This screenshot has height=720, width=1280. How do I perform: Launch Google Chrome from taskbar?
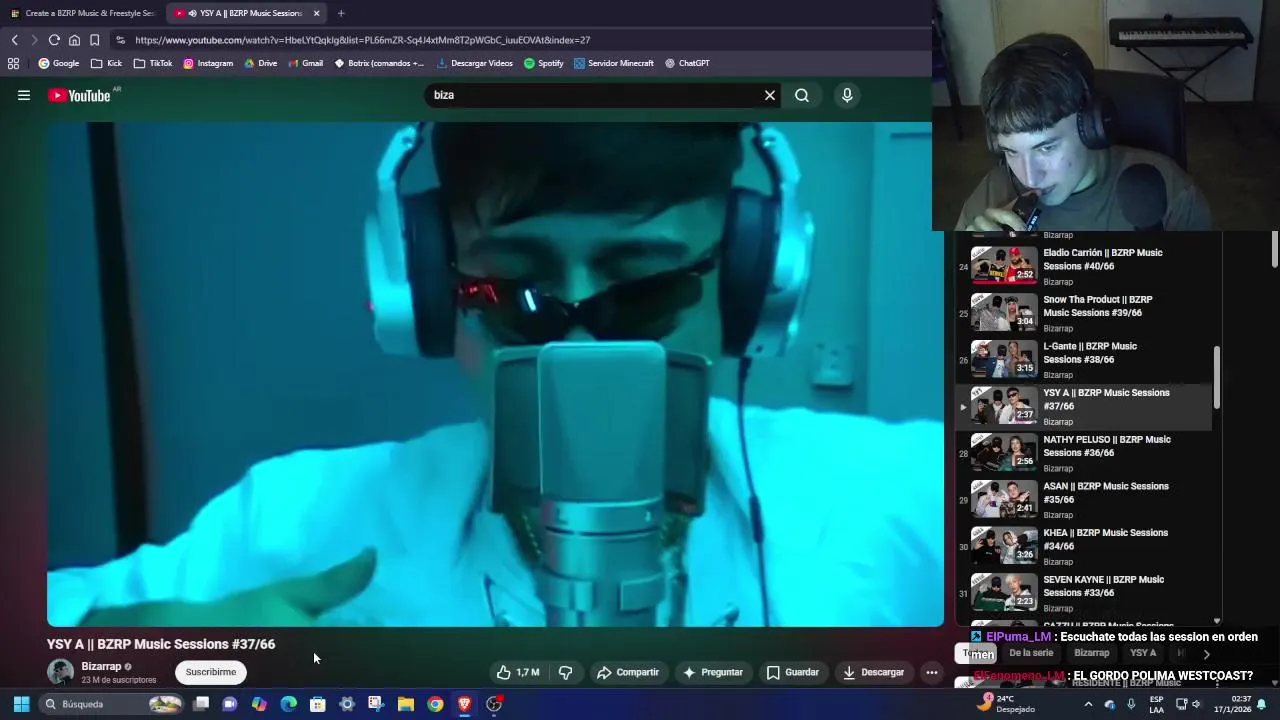tap(435, 704)
